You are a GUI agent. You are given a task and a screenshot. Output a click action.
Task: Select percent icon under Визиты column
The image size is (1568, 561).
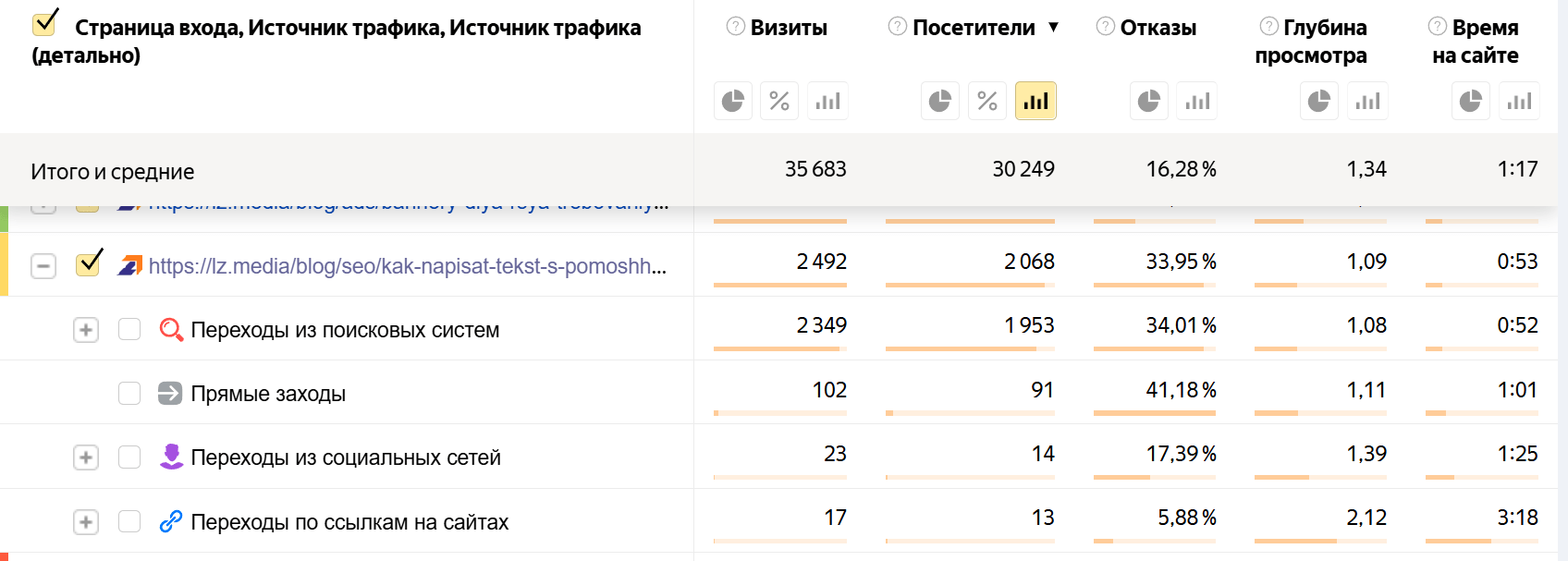pos(779,101)
